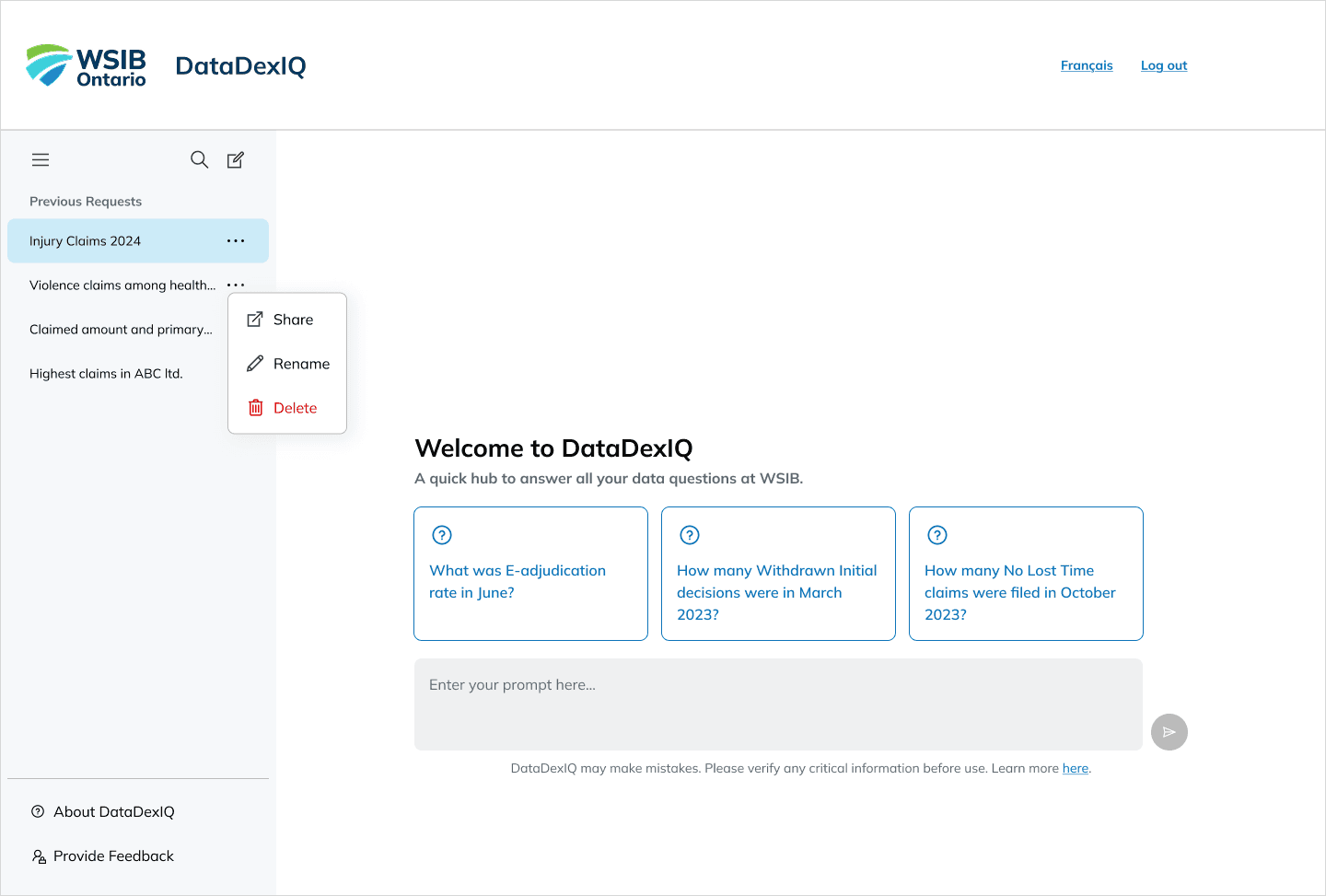Viewport: 1326px width, 896px height.
Task: Open search with the magnifier icon
Action: [x=199, y=159]
